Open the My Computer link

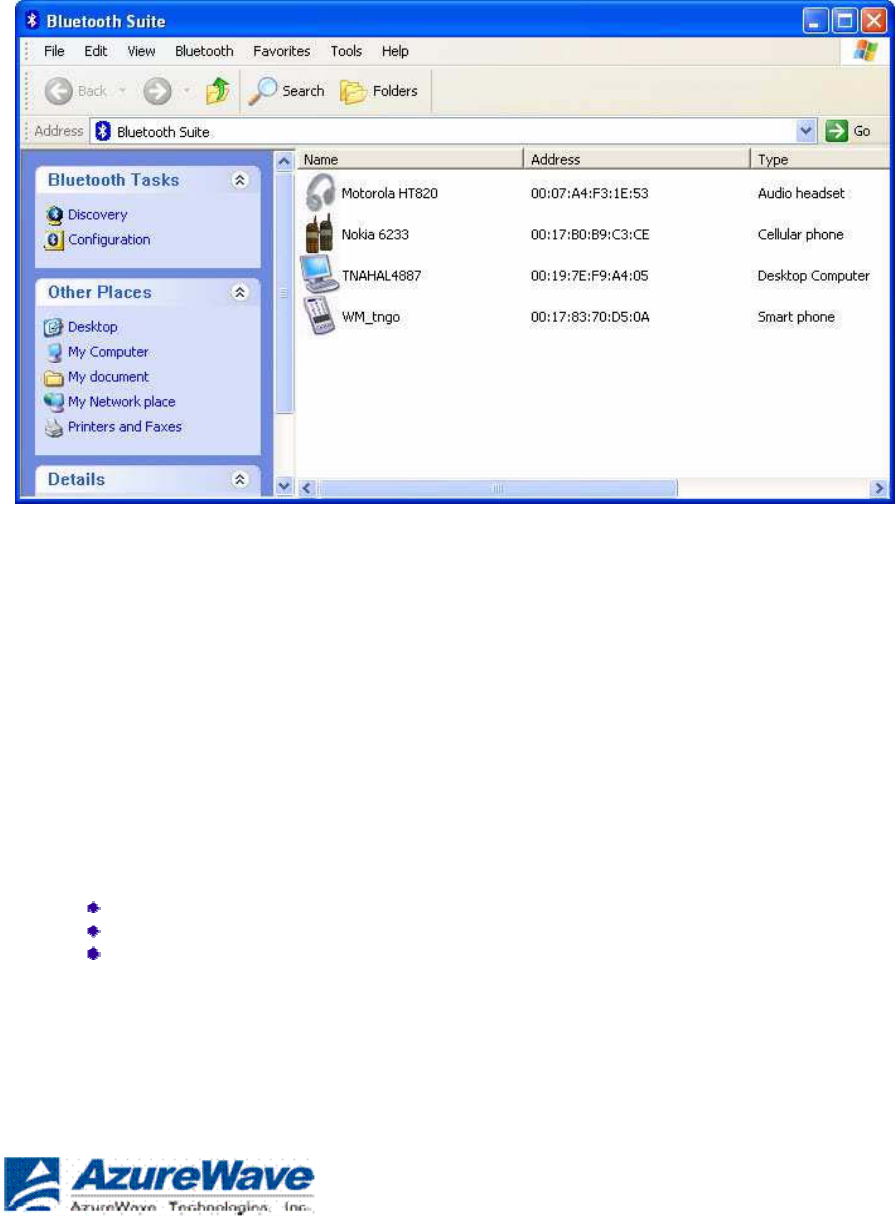pos(108,352)
